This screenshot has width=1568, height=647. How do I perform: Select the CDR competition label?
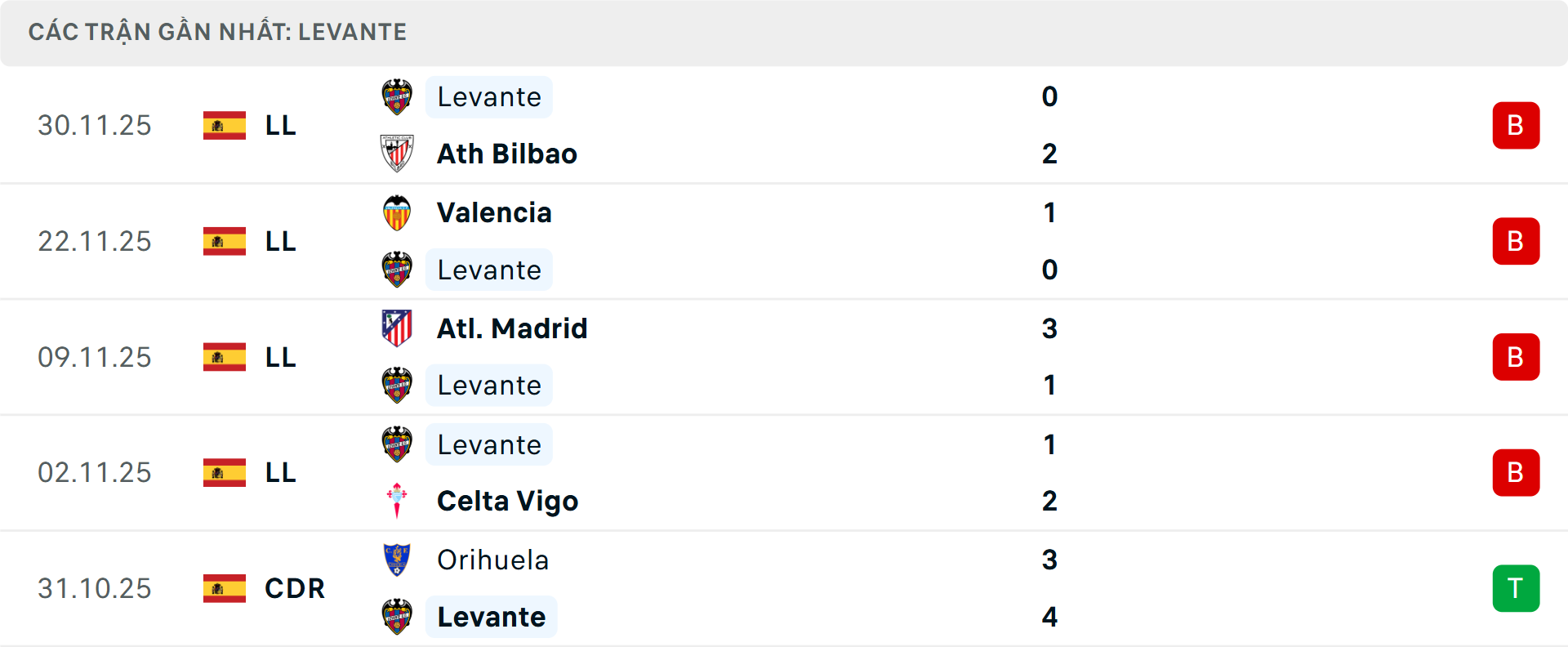(x=295, y=588)
